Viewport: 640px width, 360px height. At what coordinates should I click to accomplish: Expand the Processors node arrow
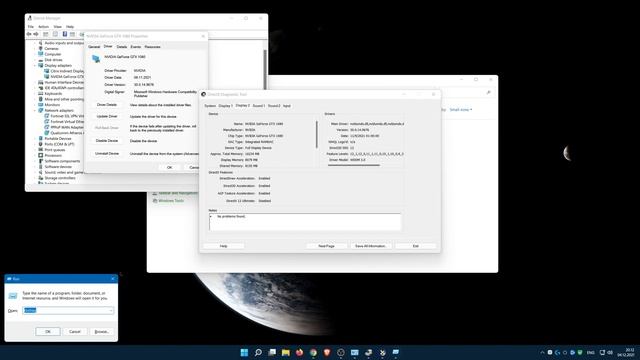point(35,156)
